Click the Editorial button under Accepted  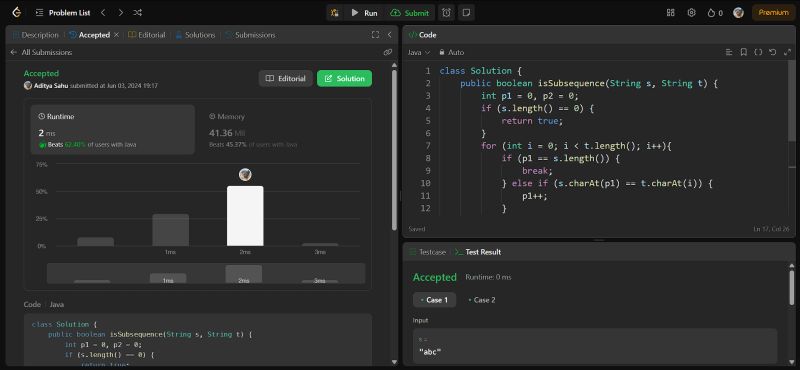point(286,79)
